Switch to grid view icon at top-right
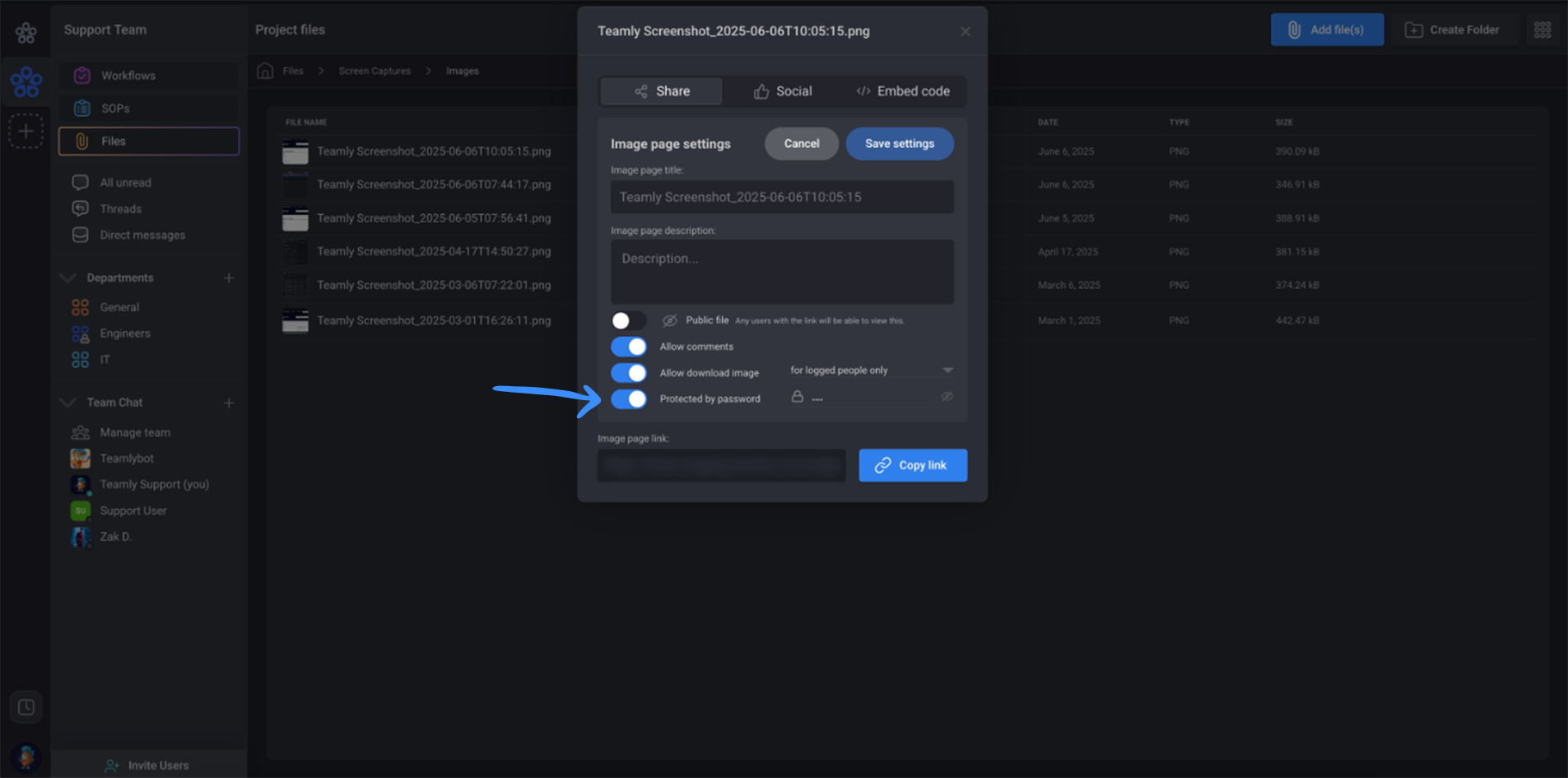This screenshot has width=1568, height=778. pos(1542,30)
